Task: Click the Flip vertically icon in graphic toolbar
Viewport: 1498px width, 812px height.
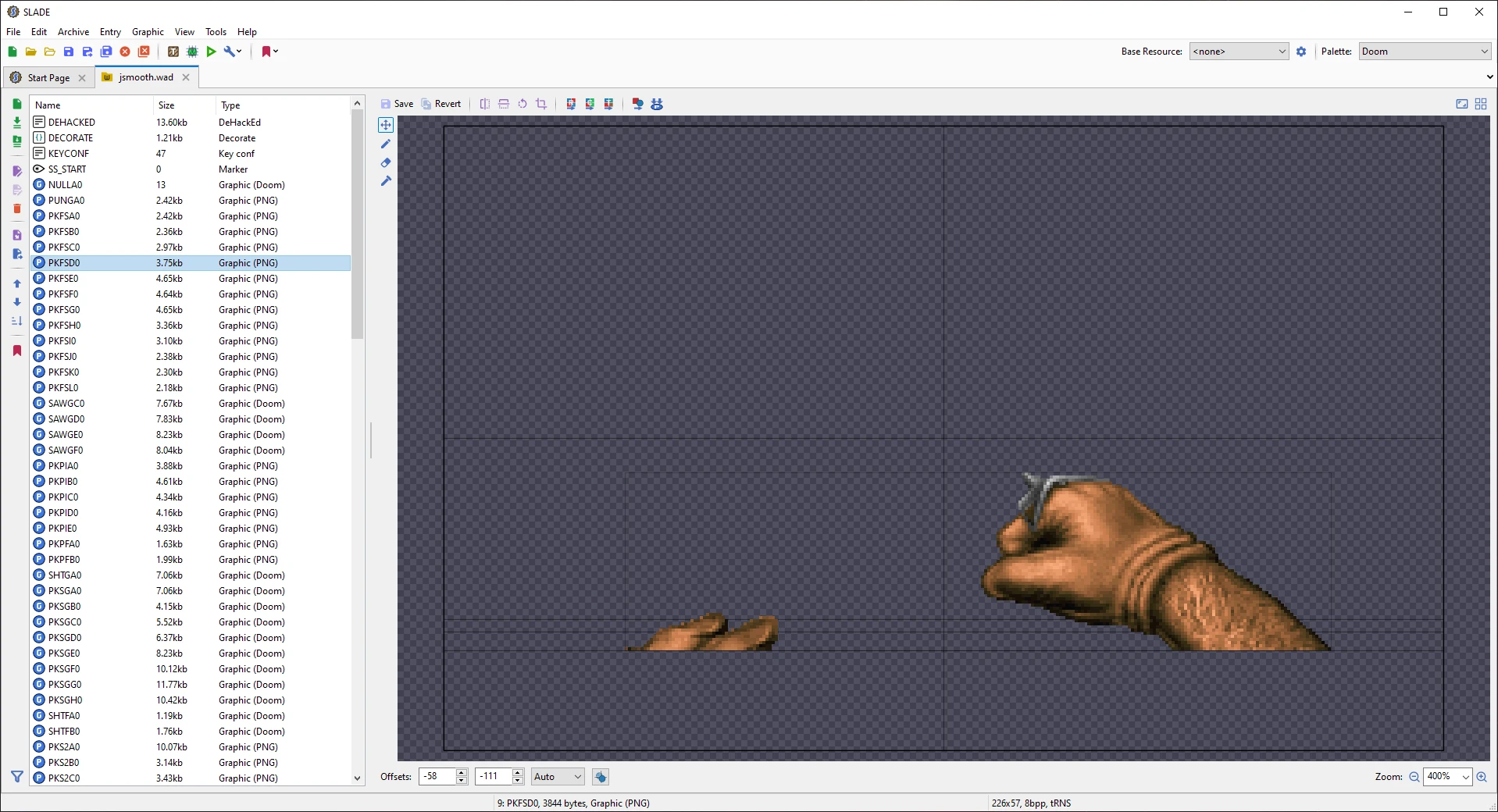Action: (504, 104)
